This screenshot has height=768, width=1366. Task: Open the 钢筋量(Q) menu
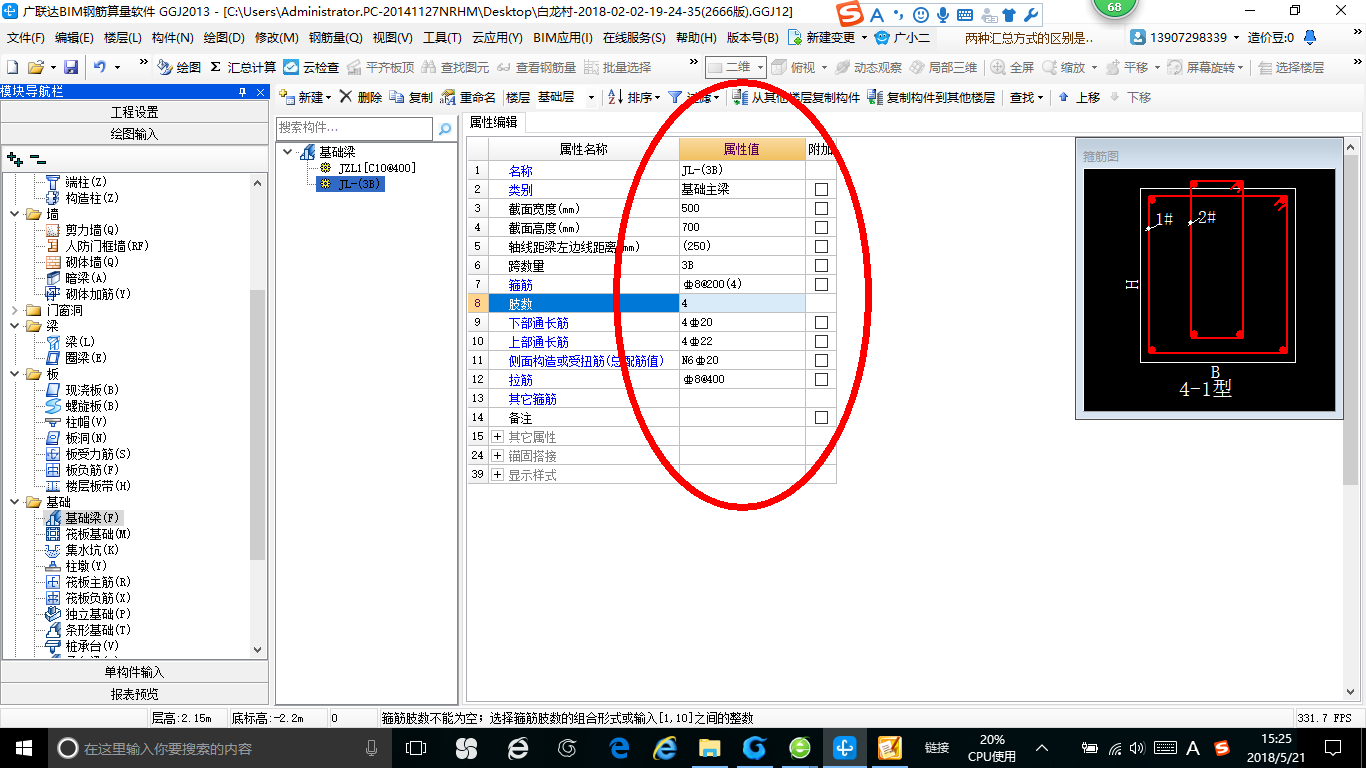335,38
